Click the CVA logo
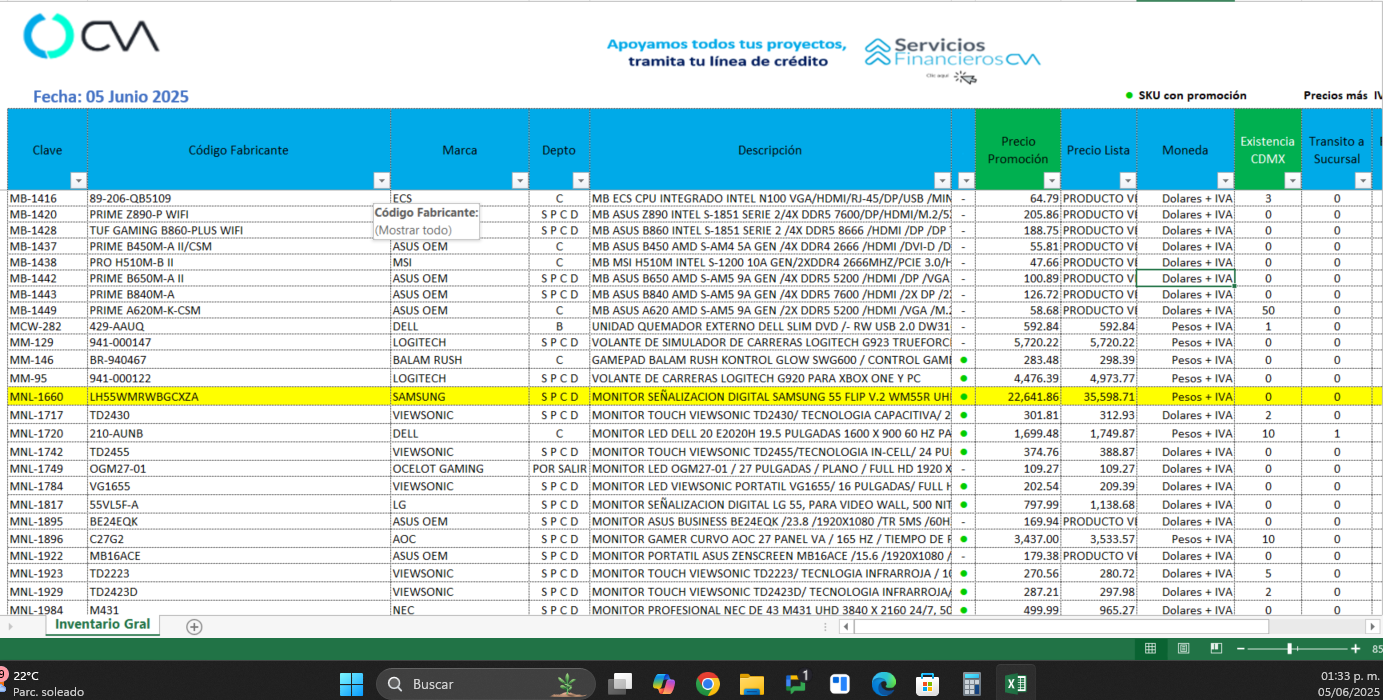Image resolution: width=1383 pixels, height=700 pixels. click(x=91, y=37)
